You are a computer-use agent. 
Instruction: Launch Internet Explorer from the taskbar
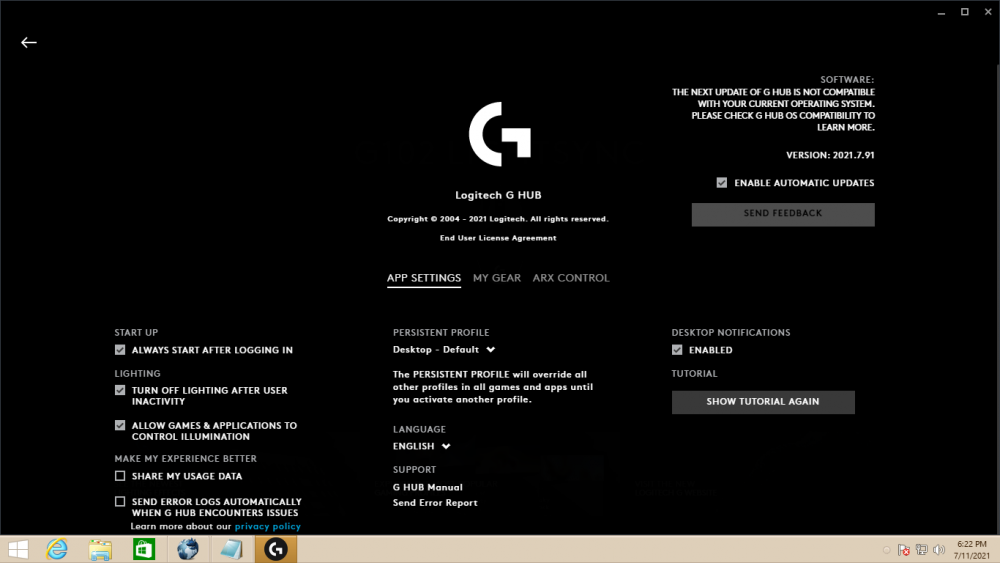coord(57,549)
